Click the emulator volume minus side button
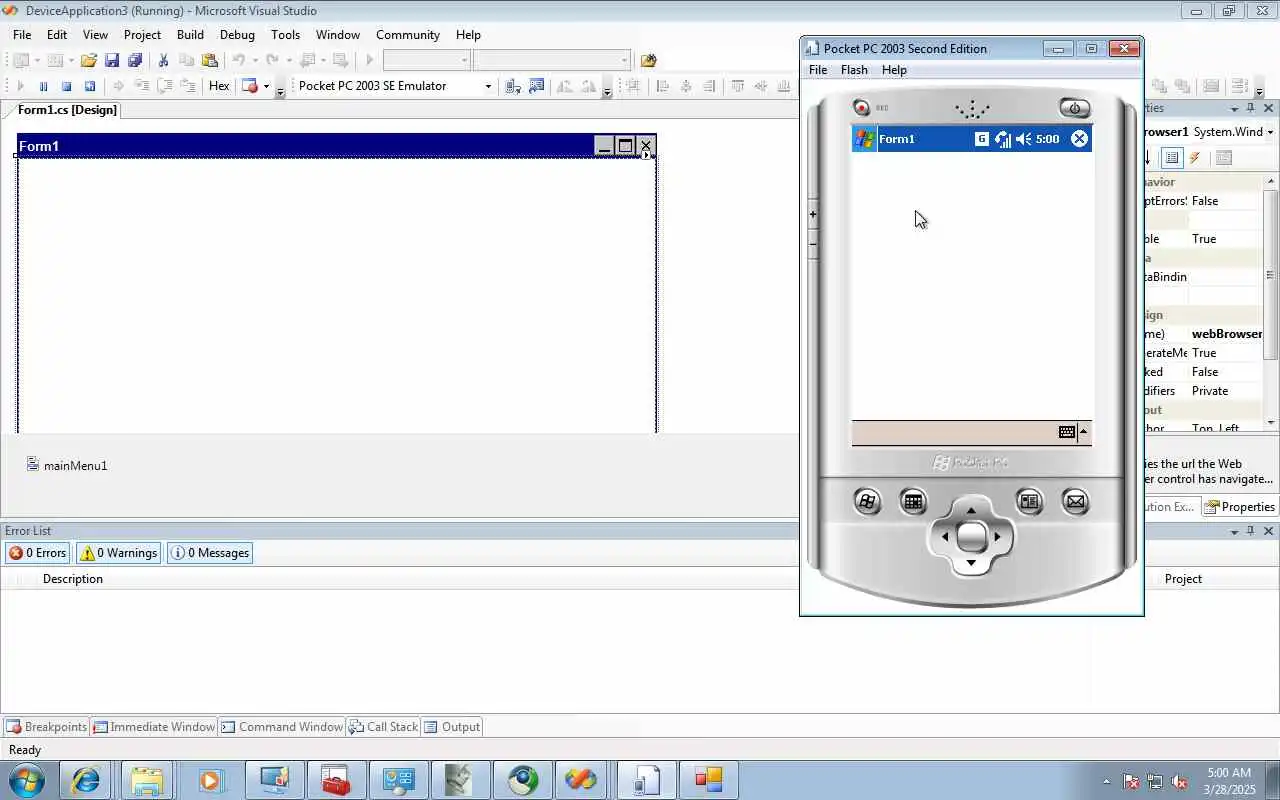This screenshot has height=800, width=1280. pyautogui.click(x=813, y=244)
